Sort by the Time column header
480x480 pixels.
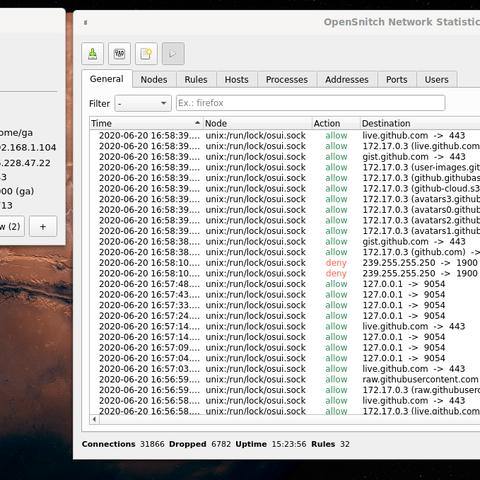point(146,123)
